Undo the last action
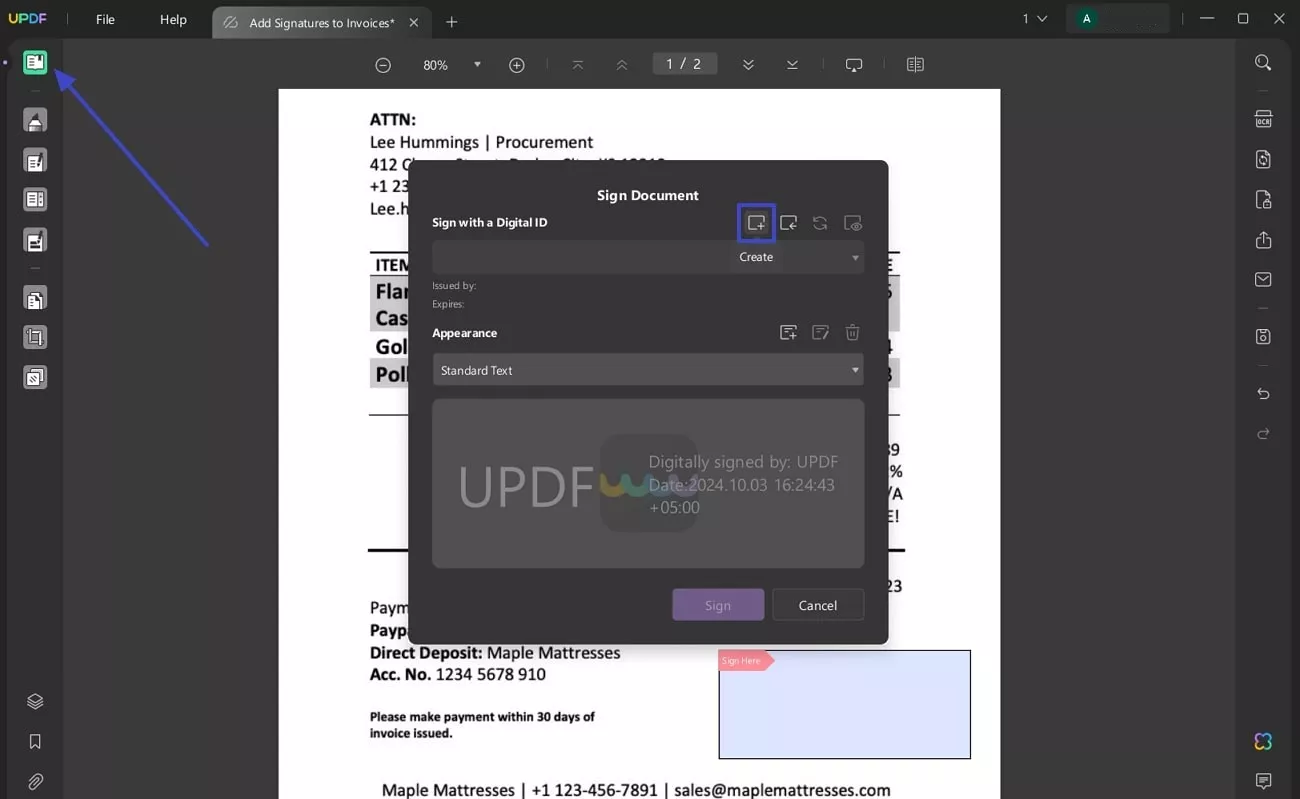 tap(1263, 394)
